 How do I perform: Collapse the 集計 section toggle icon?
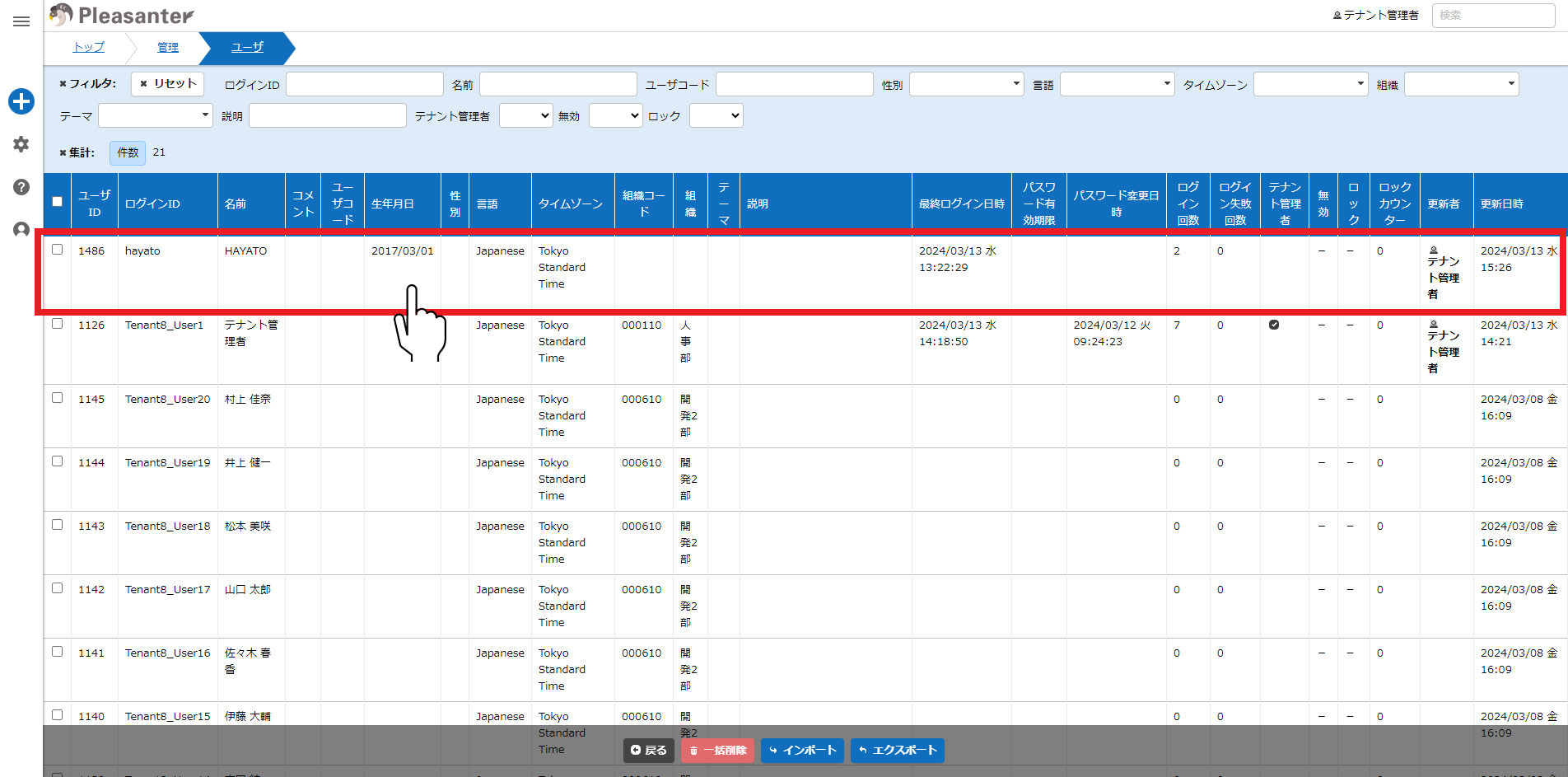63,152
